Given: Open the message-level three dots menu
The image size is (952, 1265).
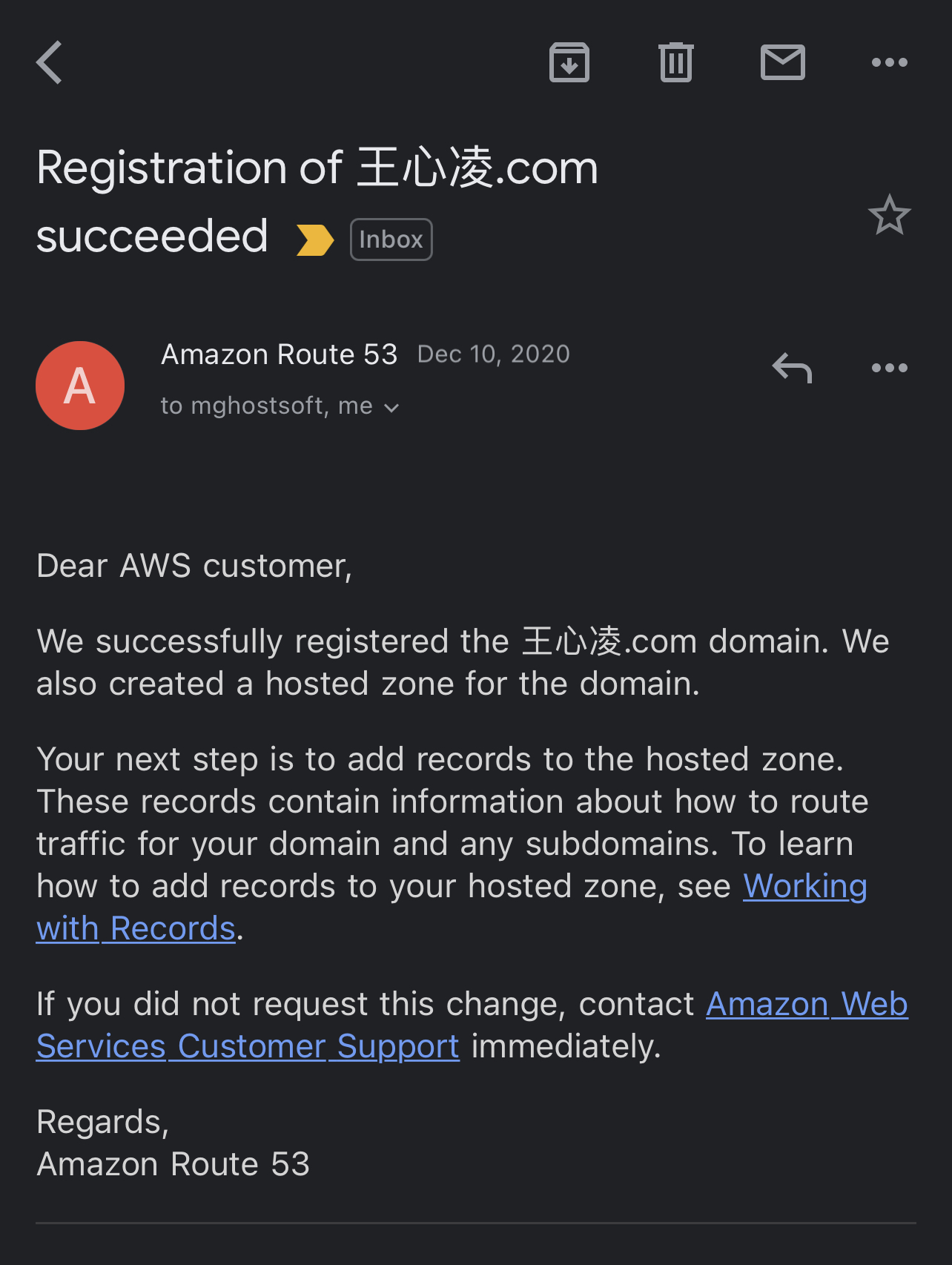Looking at the screenshot, I should 889,368.
